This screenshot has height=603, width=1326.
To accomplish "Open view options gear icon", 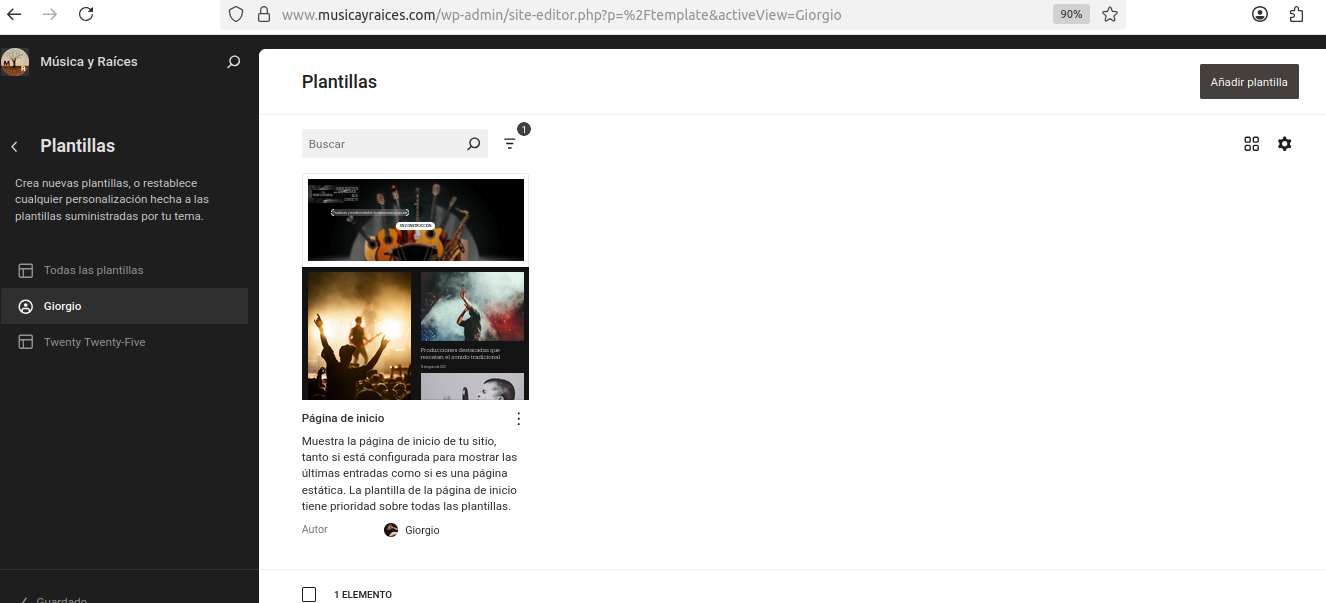I will (1284, 144).
